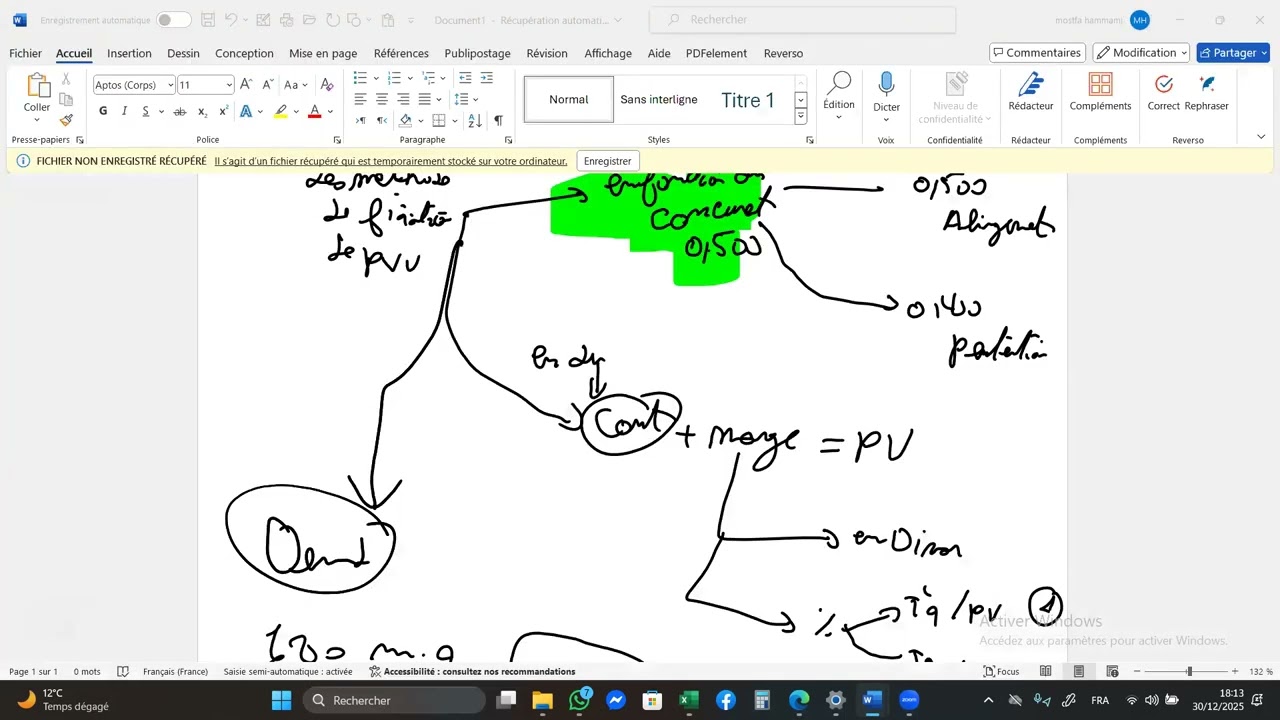Increase the font size
This screenshot has height=720, width=1280.
246,85
